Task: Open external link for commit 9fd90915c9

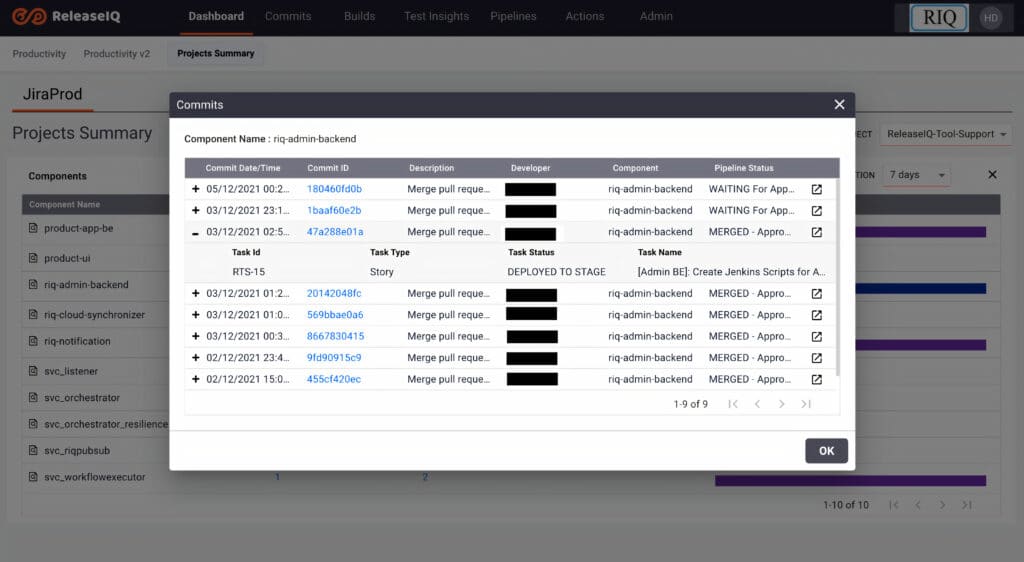Action: [816, 358]
